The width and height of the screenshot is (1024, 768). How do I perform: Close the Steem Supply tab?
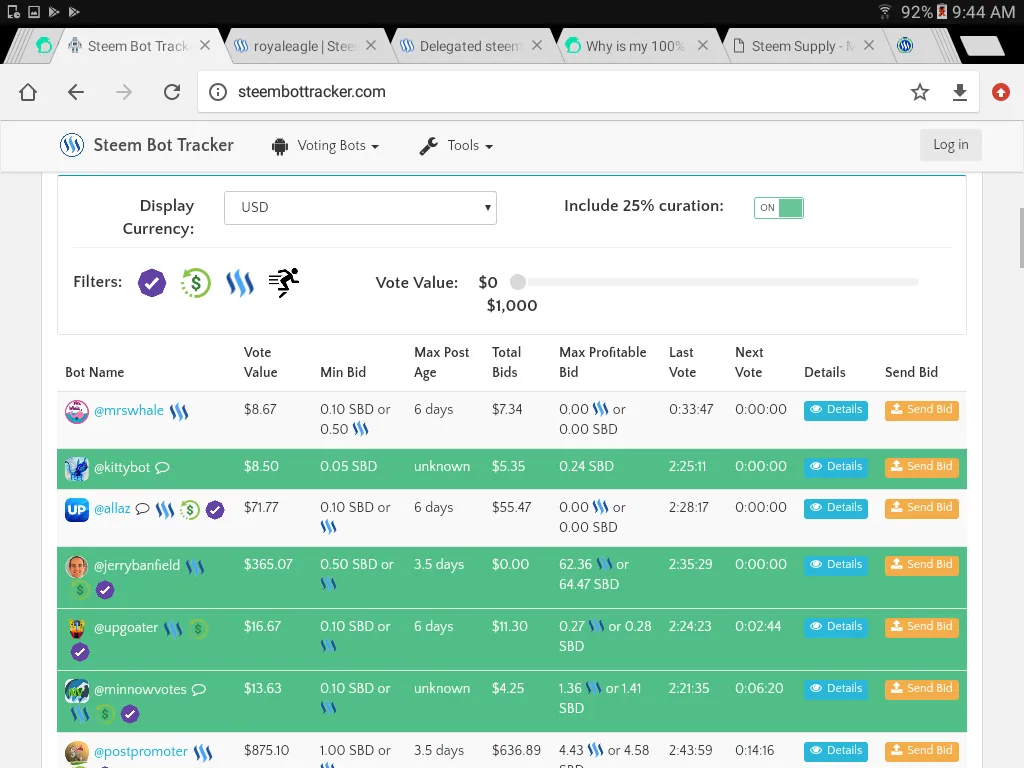click(869, 45)
